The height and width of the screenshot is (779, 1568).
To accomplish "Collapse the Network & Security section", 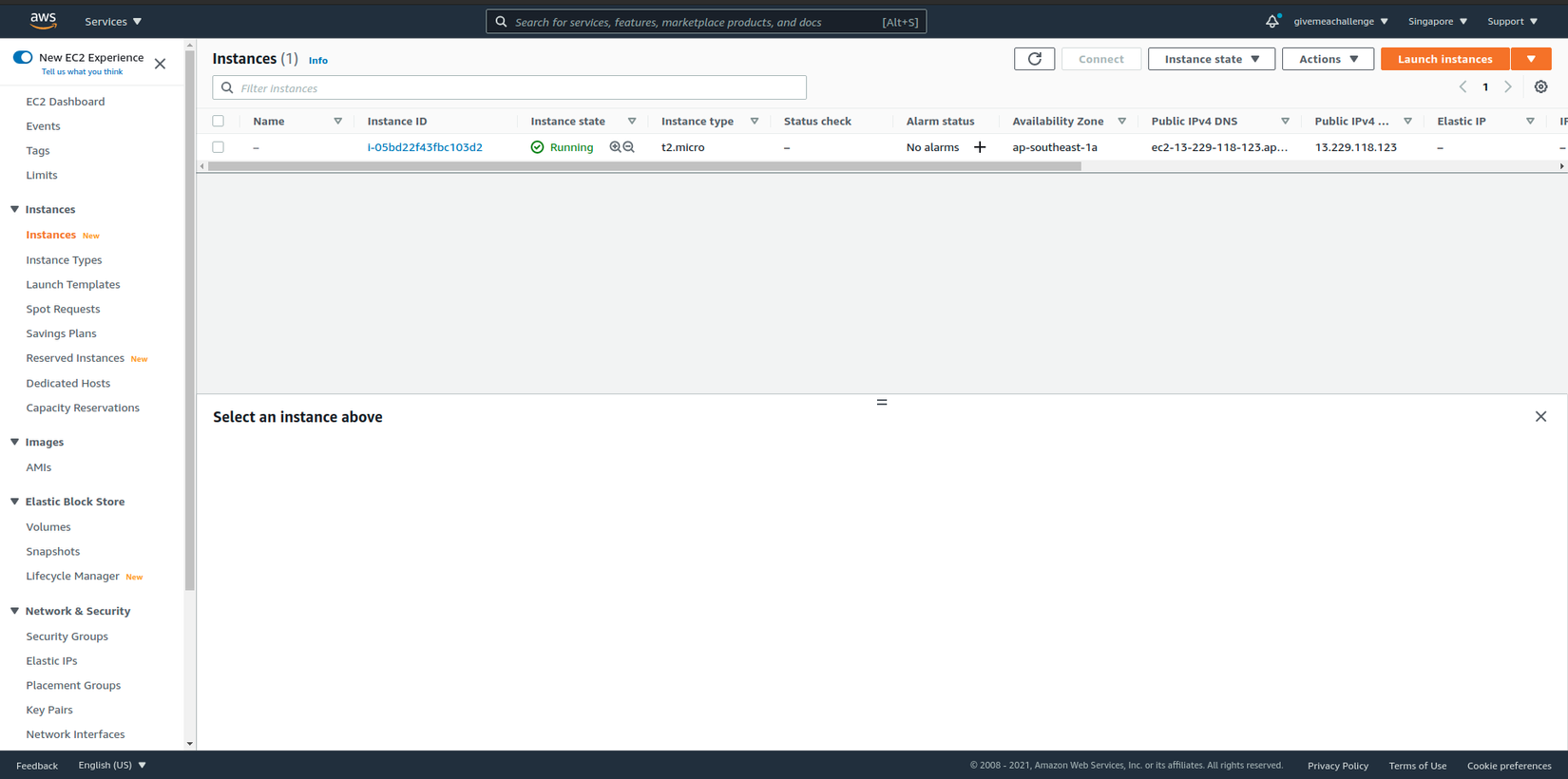I will click(14, 611).
